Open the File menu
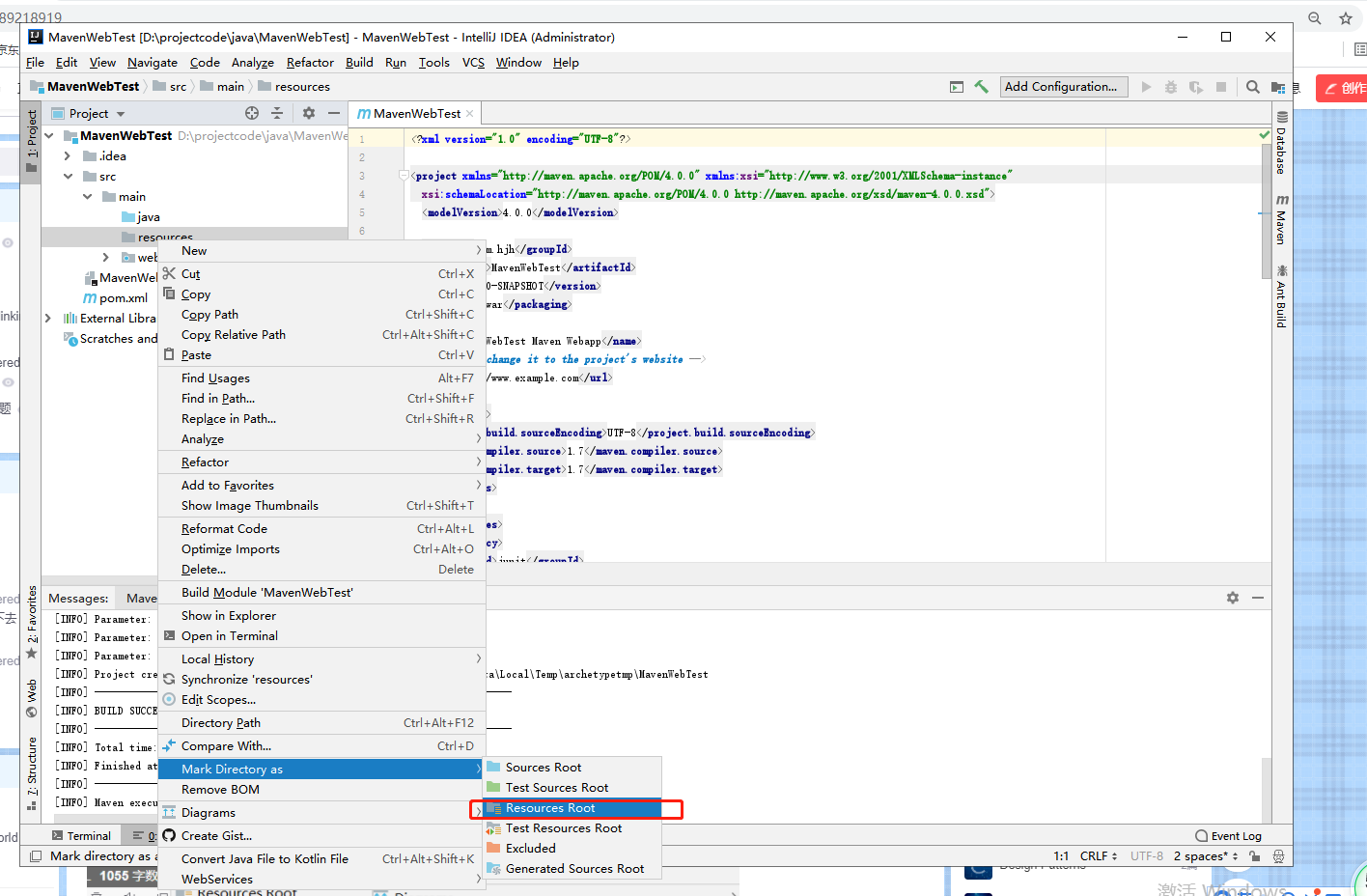 point(36,63)
